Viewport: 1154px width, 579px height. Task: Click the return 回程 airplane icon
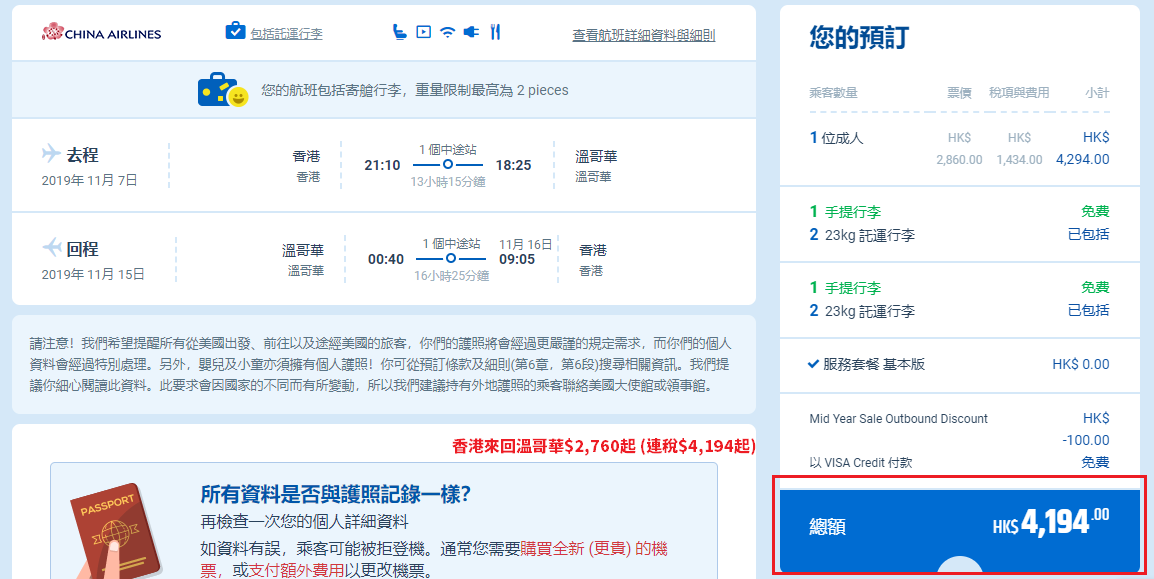52,247
